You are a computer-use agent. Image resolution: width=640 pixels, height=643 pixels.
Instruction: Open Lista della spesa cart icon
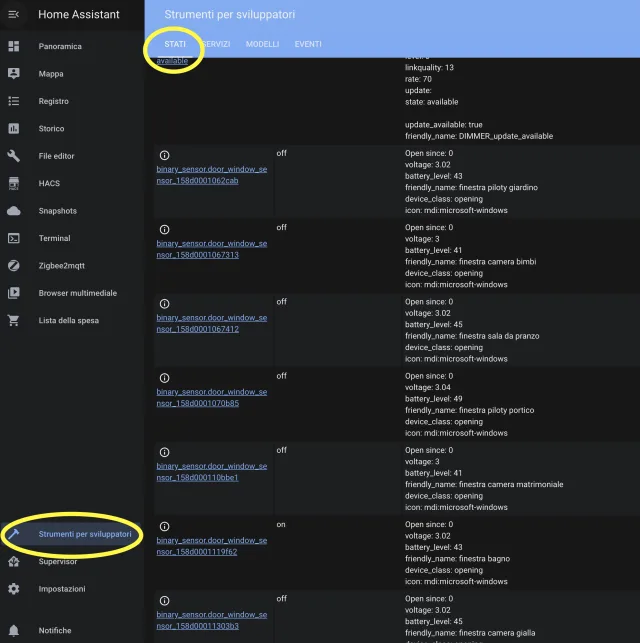tap(14, 320)
